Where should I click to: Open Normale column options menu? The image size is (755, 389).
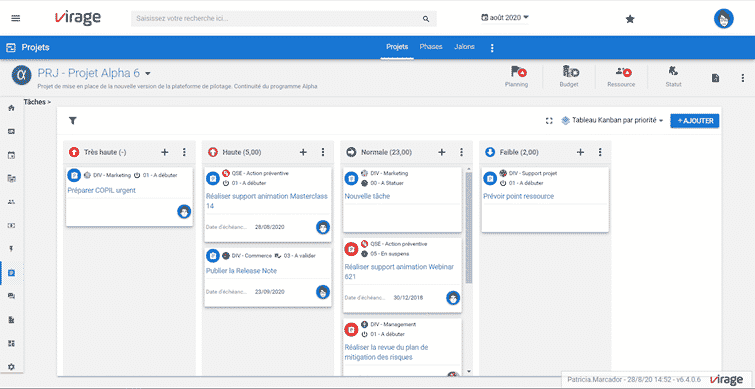point(461,152)
